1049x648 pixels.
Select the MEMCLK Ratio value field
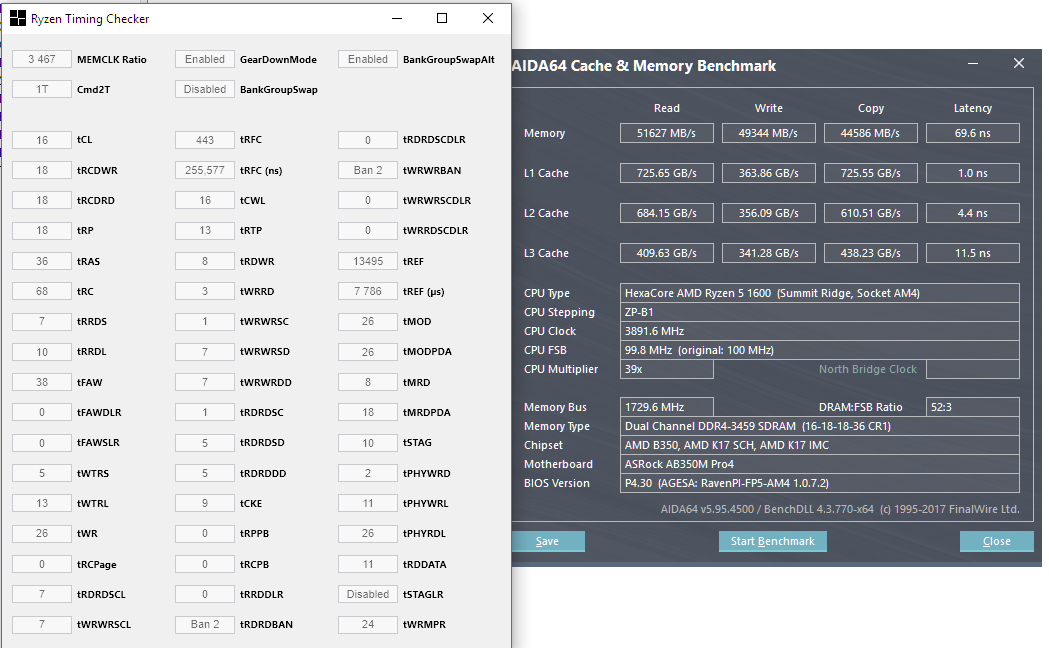tap(42, 59)
